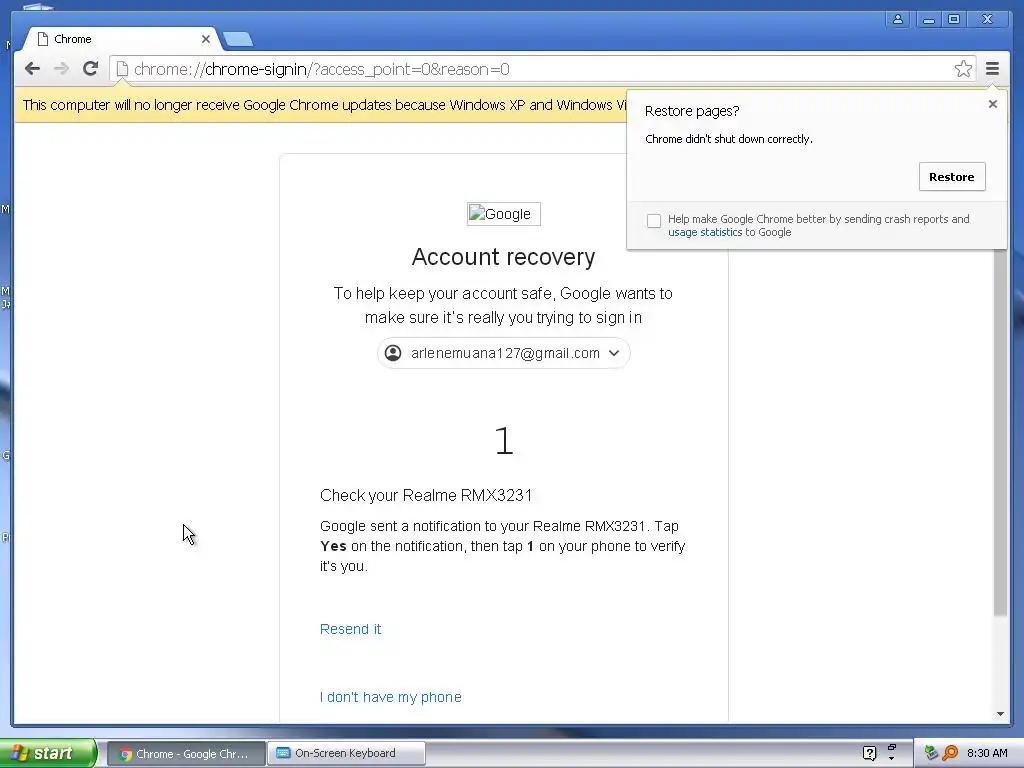The width and height of the screenshot is (1024, 768).
Task: Click the forward navigation arrow
Action: tap(61, 69)
